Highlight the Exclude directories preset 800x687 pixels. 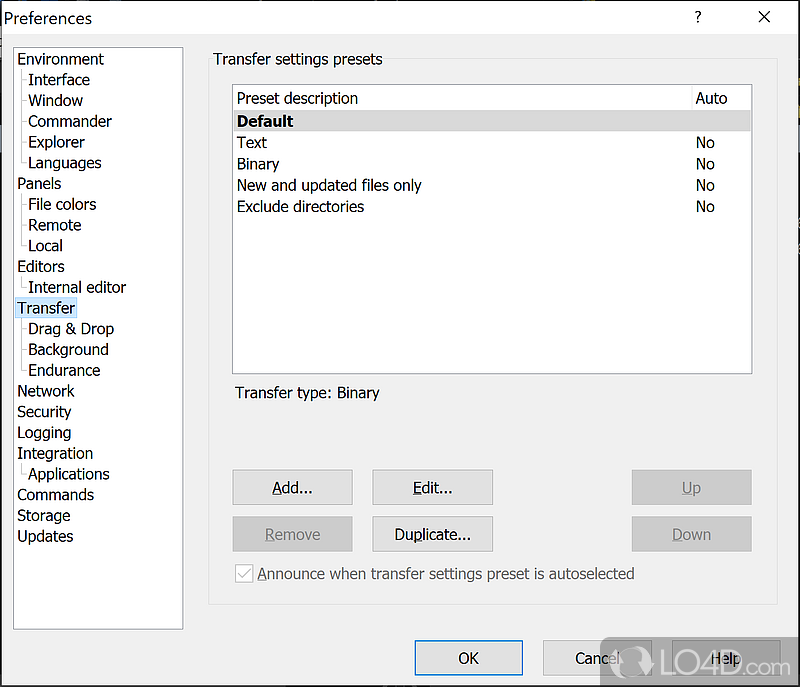point(300,206)
